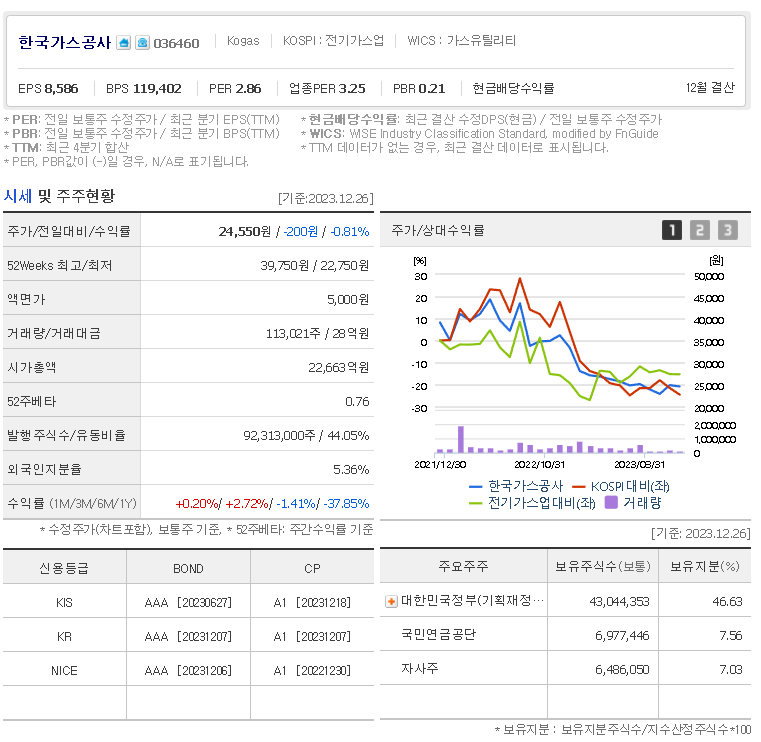The image size is (761, 742).
Task: Click the 한국가스공사 company name title
Action: [65, 43]
